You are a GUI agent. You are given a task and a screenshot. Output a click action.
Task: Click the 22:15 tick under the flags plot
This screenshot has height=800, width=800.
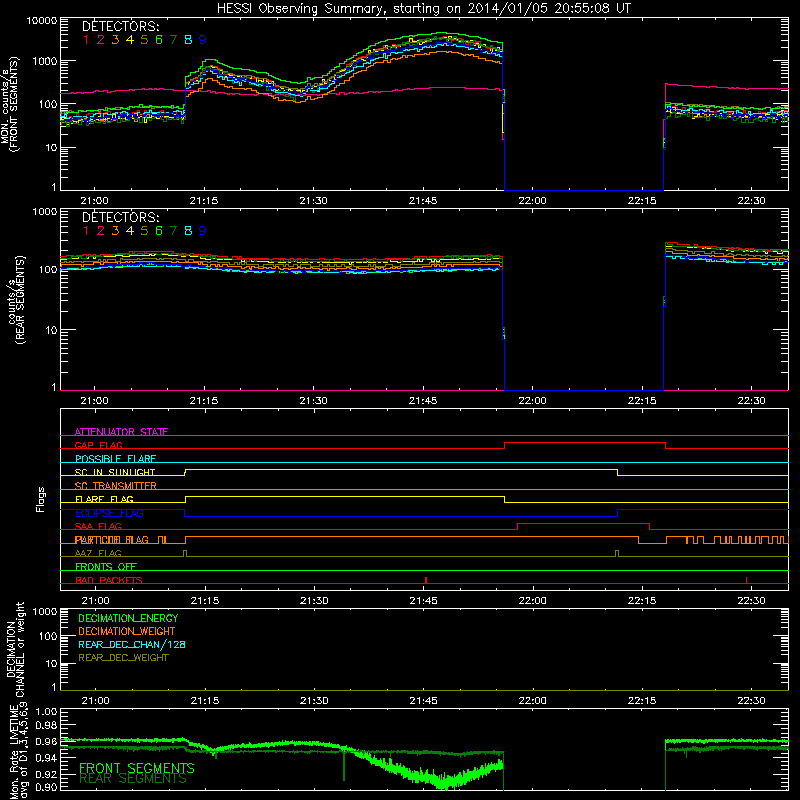point(642,601)
